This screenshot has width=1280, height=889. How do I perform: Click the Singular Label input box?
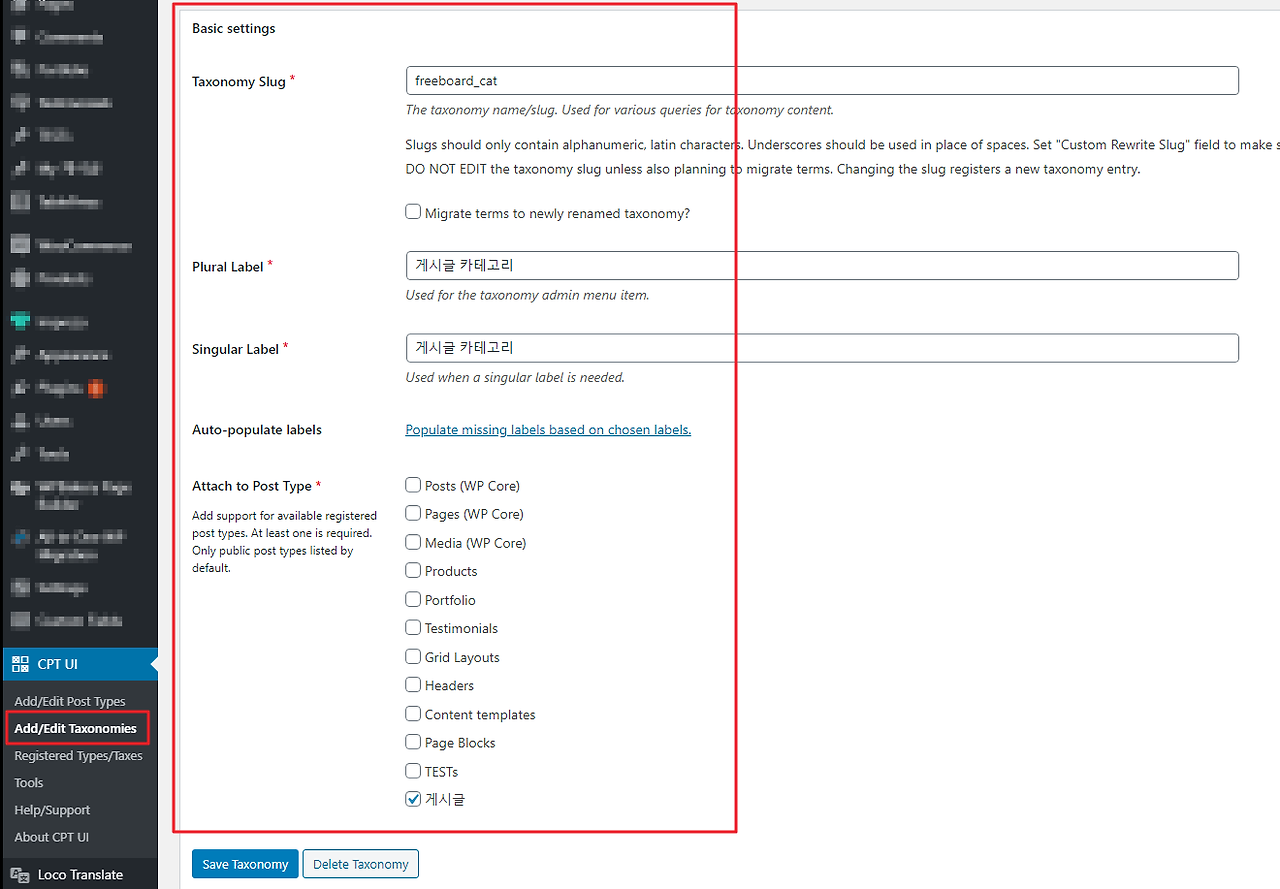click(x=822, y=348)
